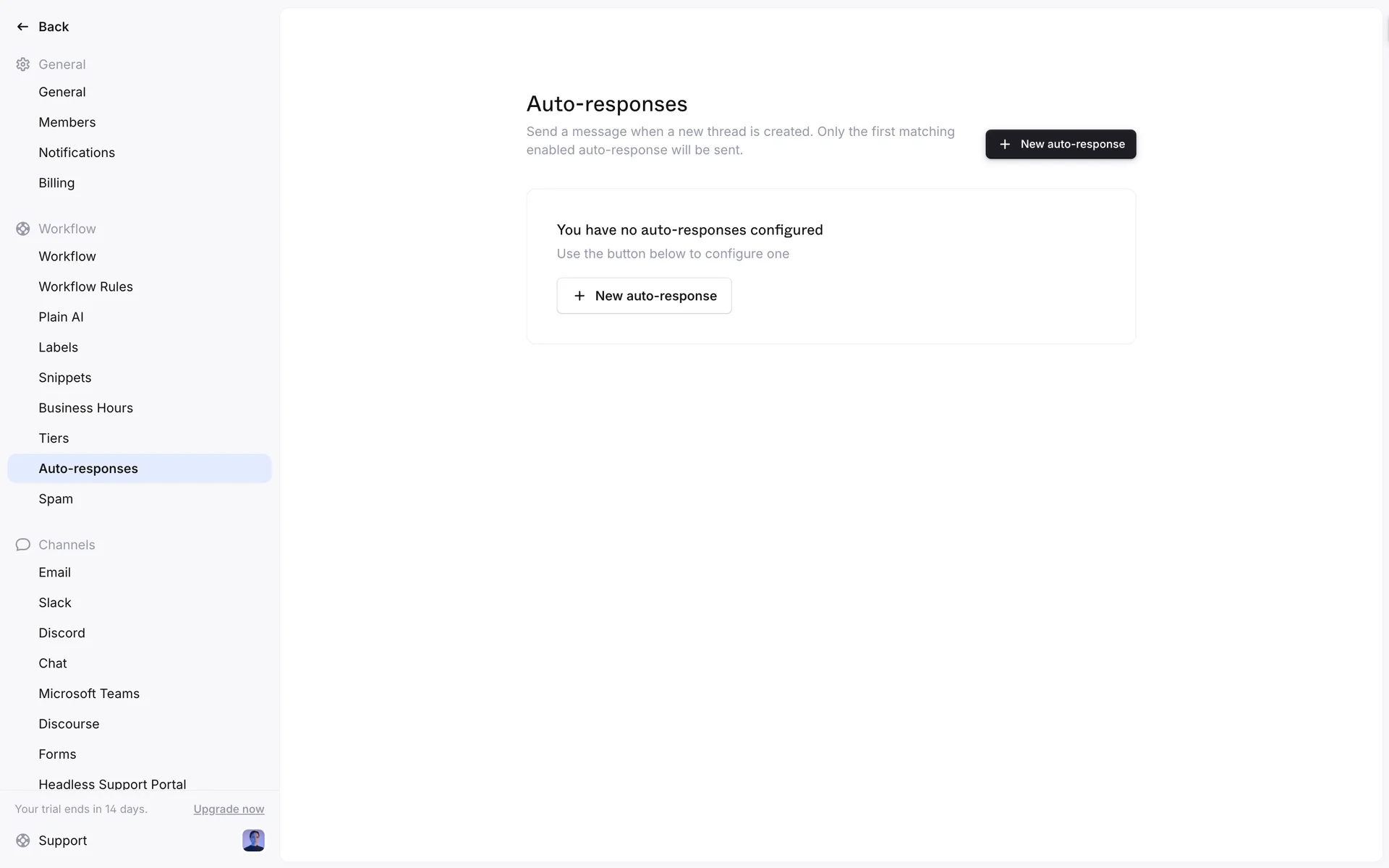Open Slack channel settings
Viewport: 1389px width, 868px height.
(55, 603)
